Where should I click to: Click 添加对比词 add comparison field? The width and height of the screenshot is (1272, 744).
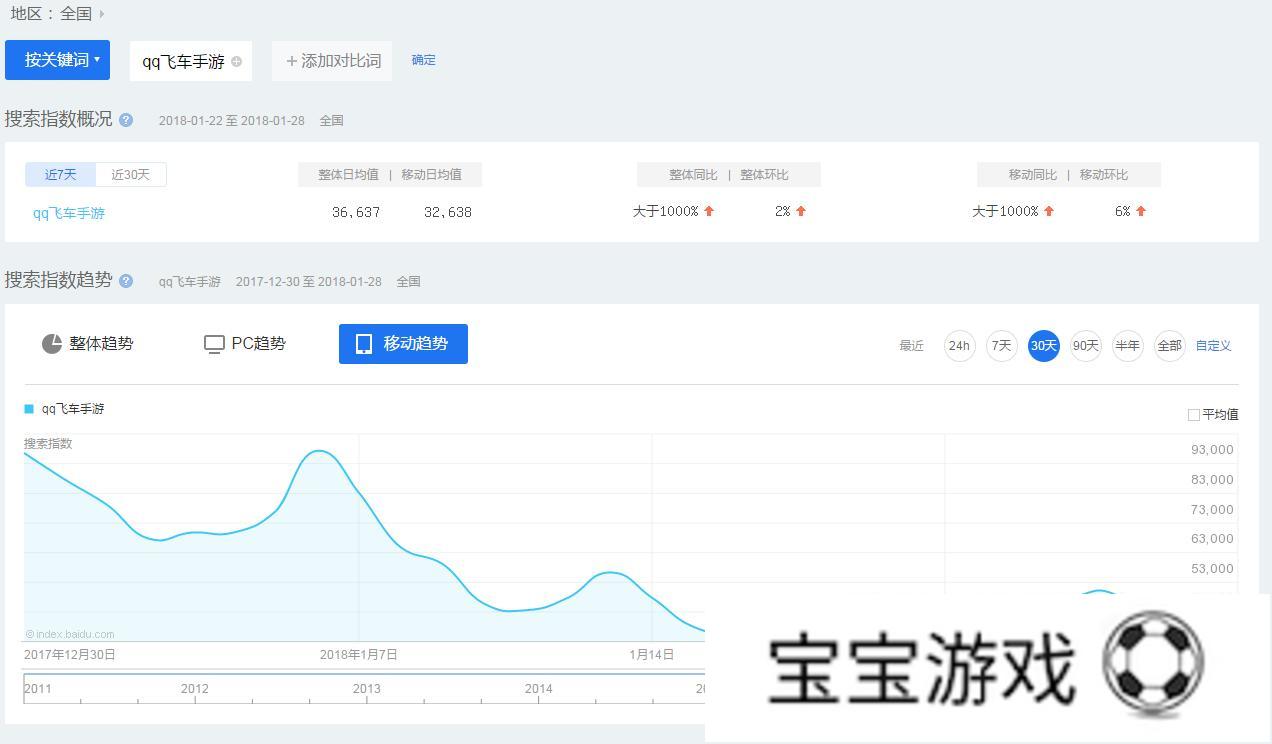[333, 61]
